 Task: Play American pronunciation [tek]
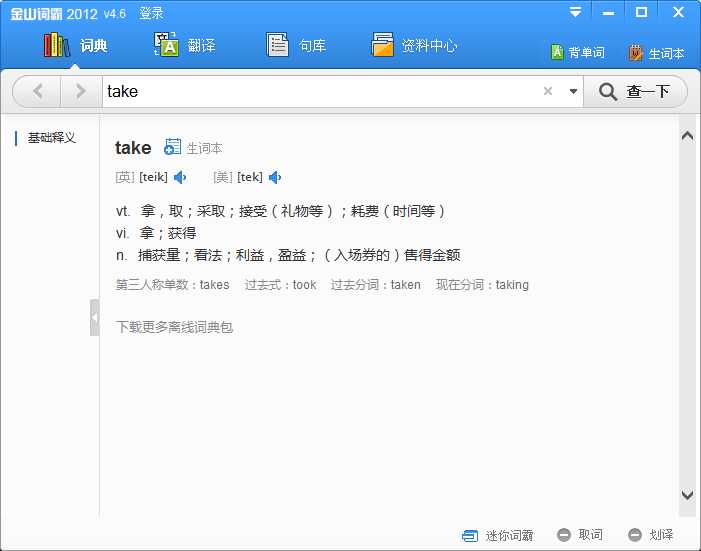[275, 178]
